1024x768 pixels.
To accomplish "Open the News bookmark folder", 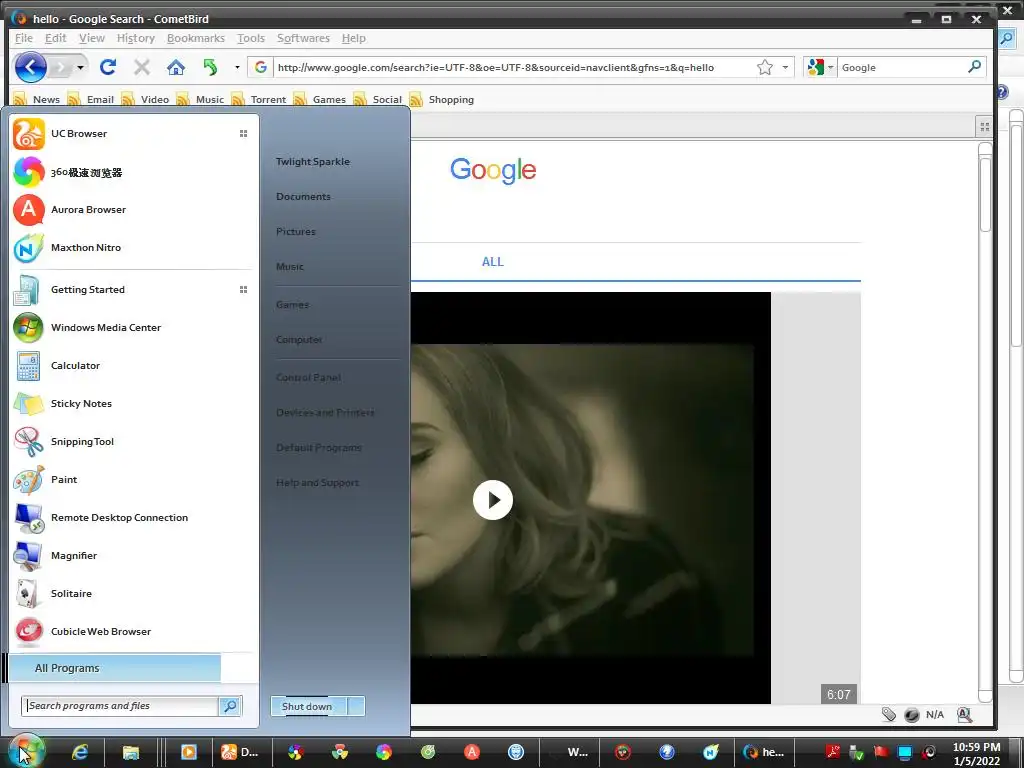I will click(x=37, y=99).
